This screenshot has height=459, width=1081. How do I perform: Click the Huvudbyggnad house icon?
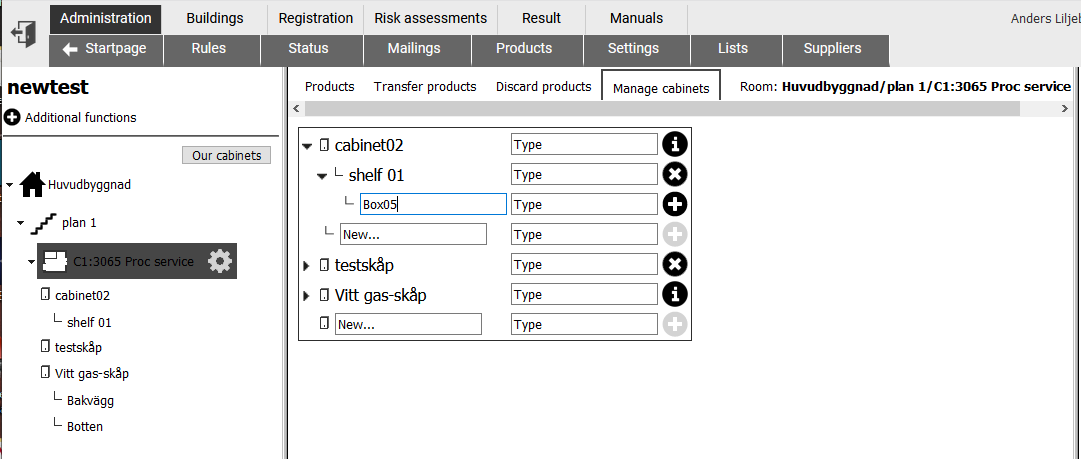click(x=32, y=185)
